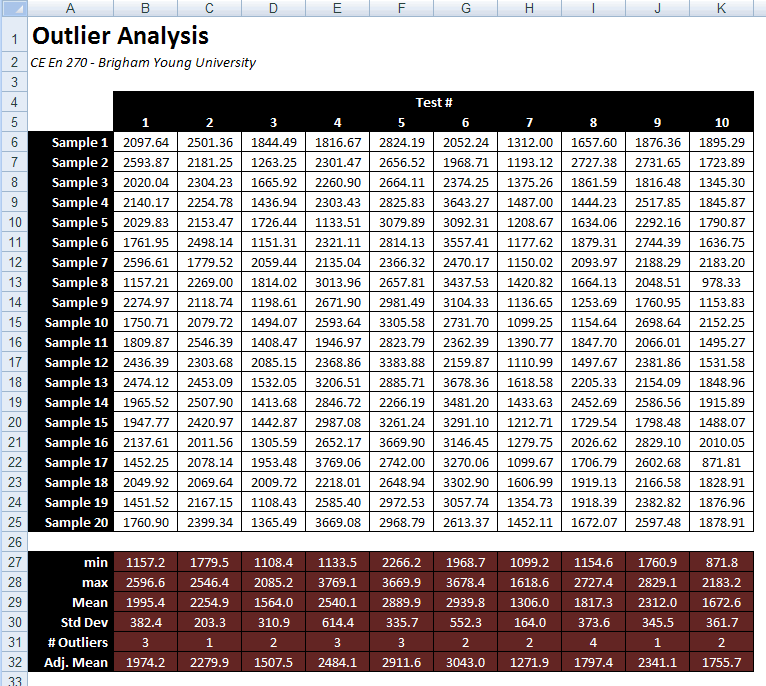Select column F header
766x686 pixels.
tap(402, 8)
